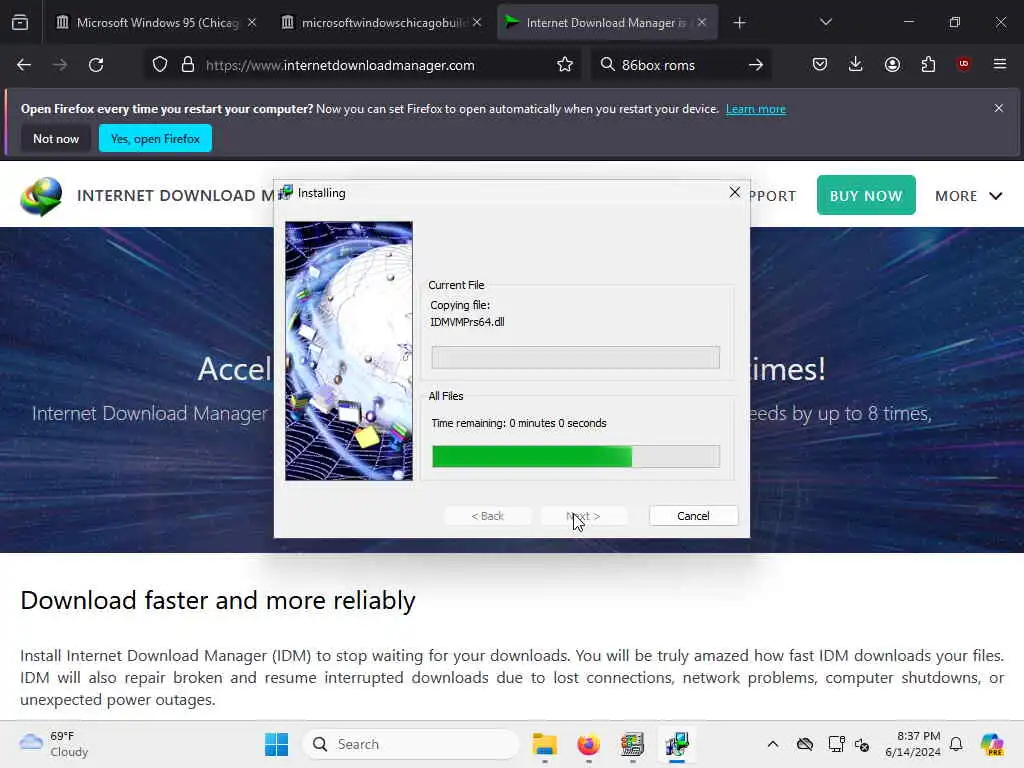The image size is (1024, 768).
Task: Submit search with the go arrow
Action: [756, 65]
